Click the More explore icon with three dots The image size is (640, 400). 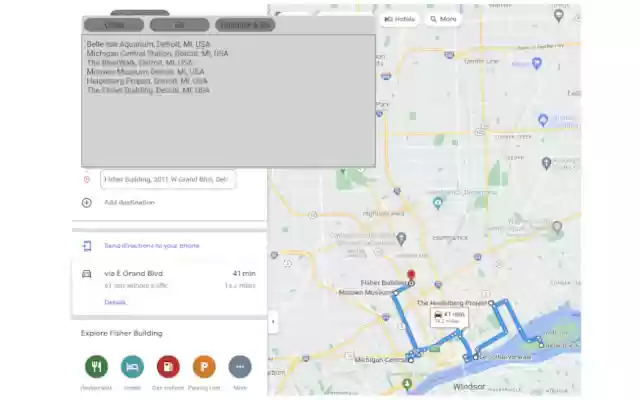point(240,367)
